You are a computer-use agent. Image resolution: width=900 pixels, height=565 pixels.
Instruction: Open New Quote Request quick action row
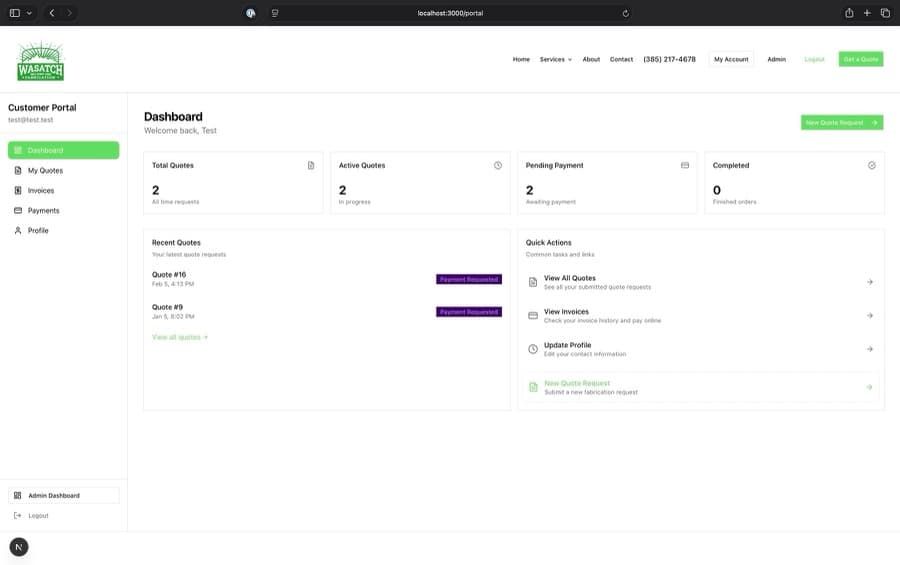[701, 387]
